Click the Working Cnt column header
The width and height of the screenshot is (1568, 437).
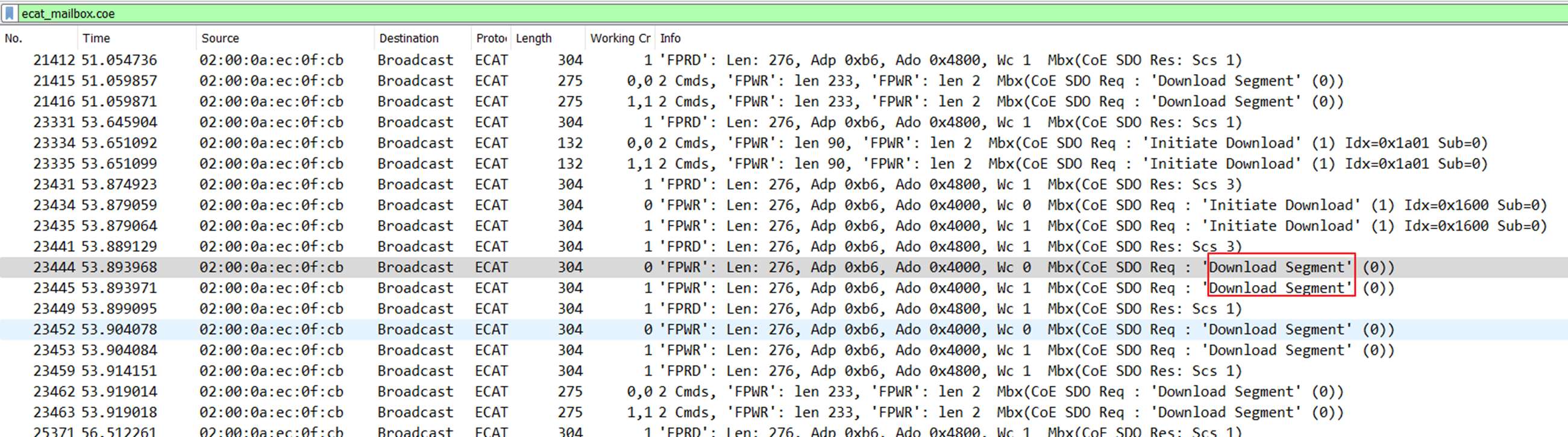619,39
